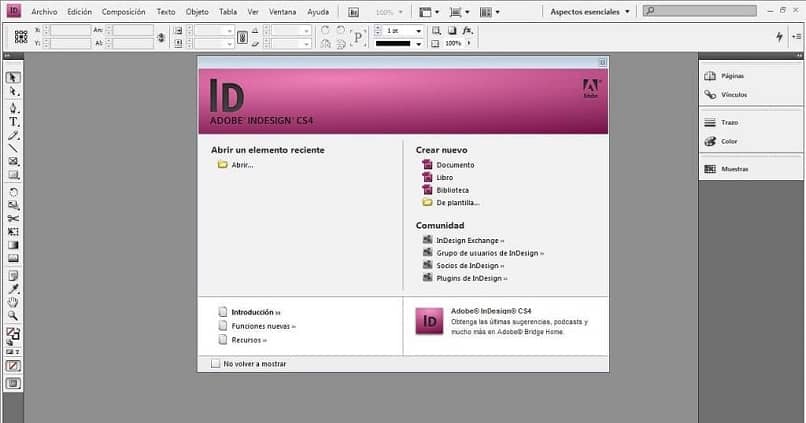This screenshot has width=806, height=423.
Task: Click the drop shadow icon
Action: (451, 30)
